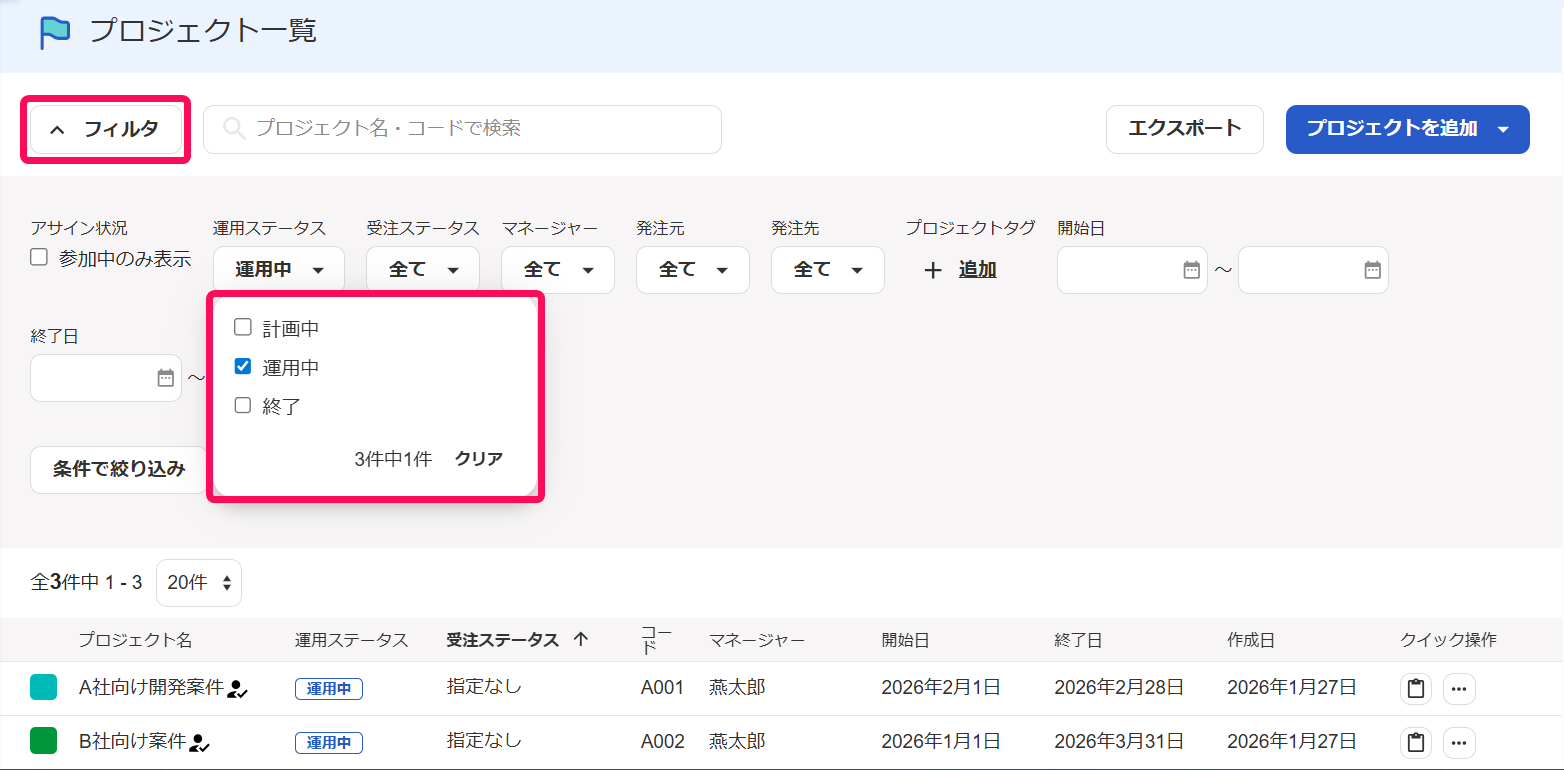This screenshot has height=770, width=1564.
Task: Click 2026年2月28日 end date cell
Action: (x=1119, y=688)
